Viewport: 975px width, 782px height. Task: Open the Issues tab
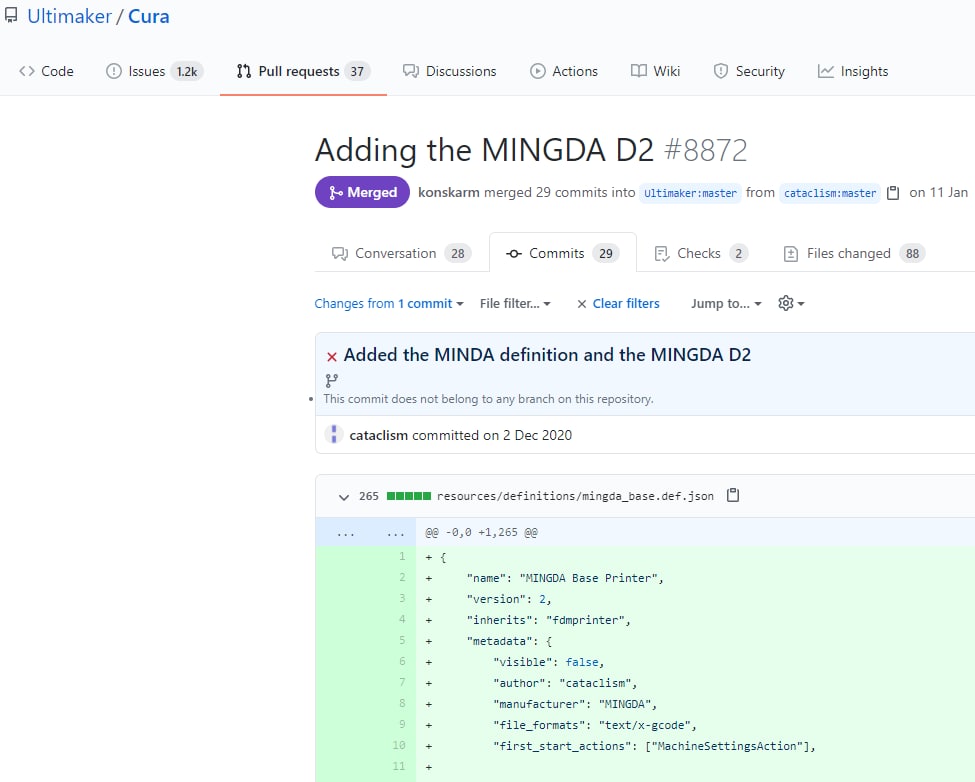[154, 71]
